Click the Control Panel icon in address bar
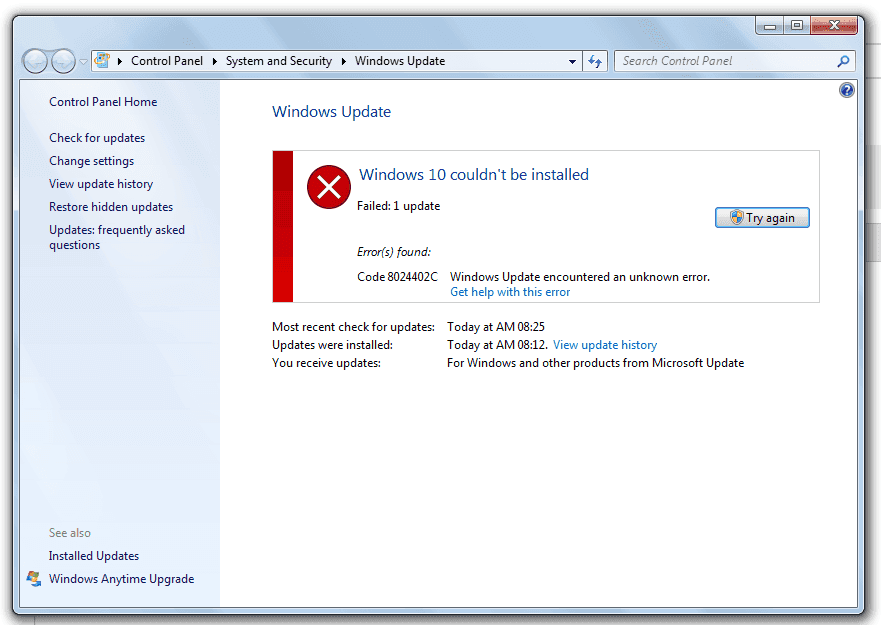This screenshot has width=881, height=625. tap(103, 60)
